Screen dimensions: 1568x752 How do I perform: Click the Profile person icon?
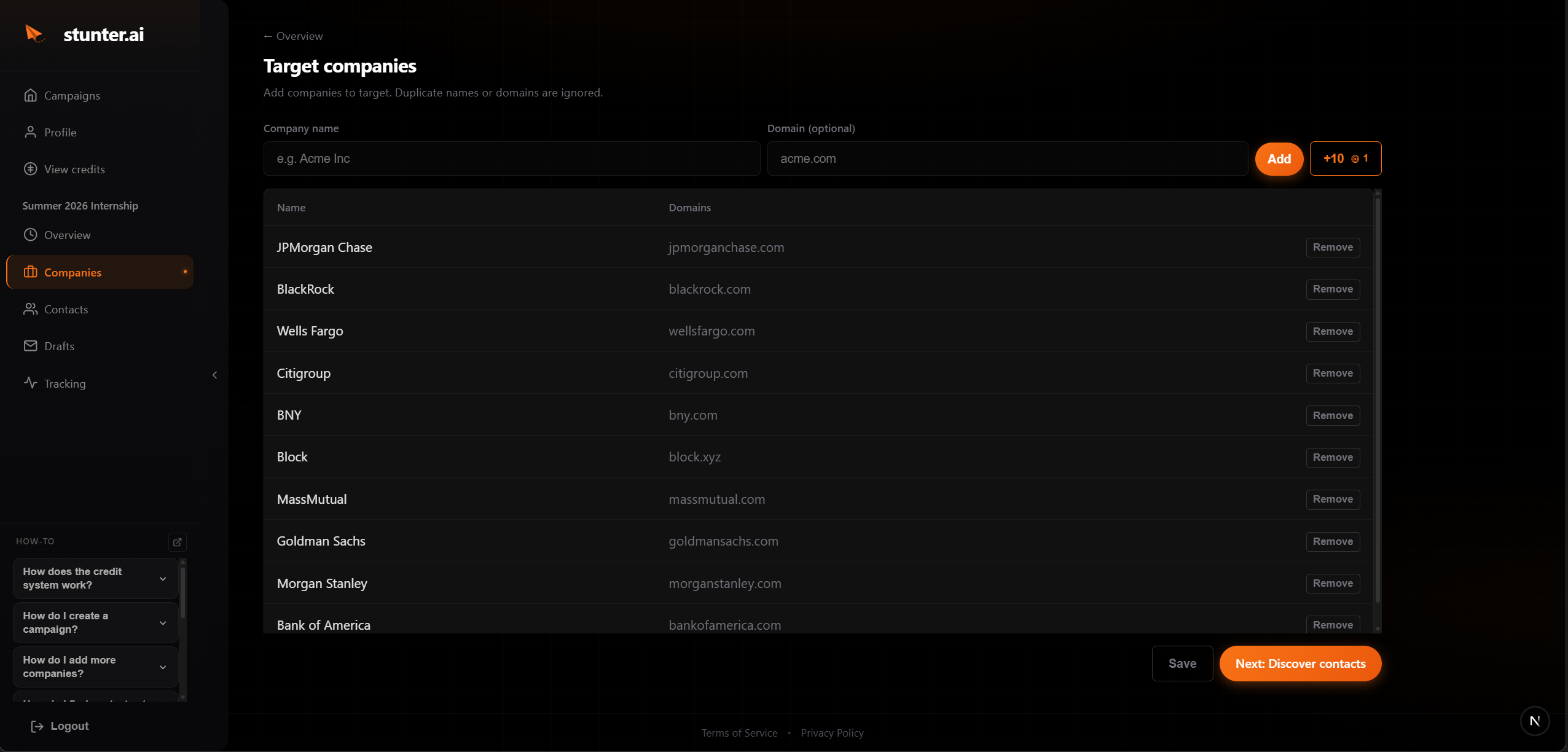tap(30, 132)
